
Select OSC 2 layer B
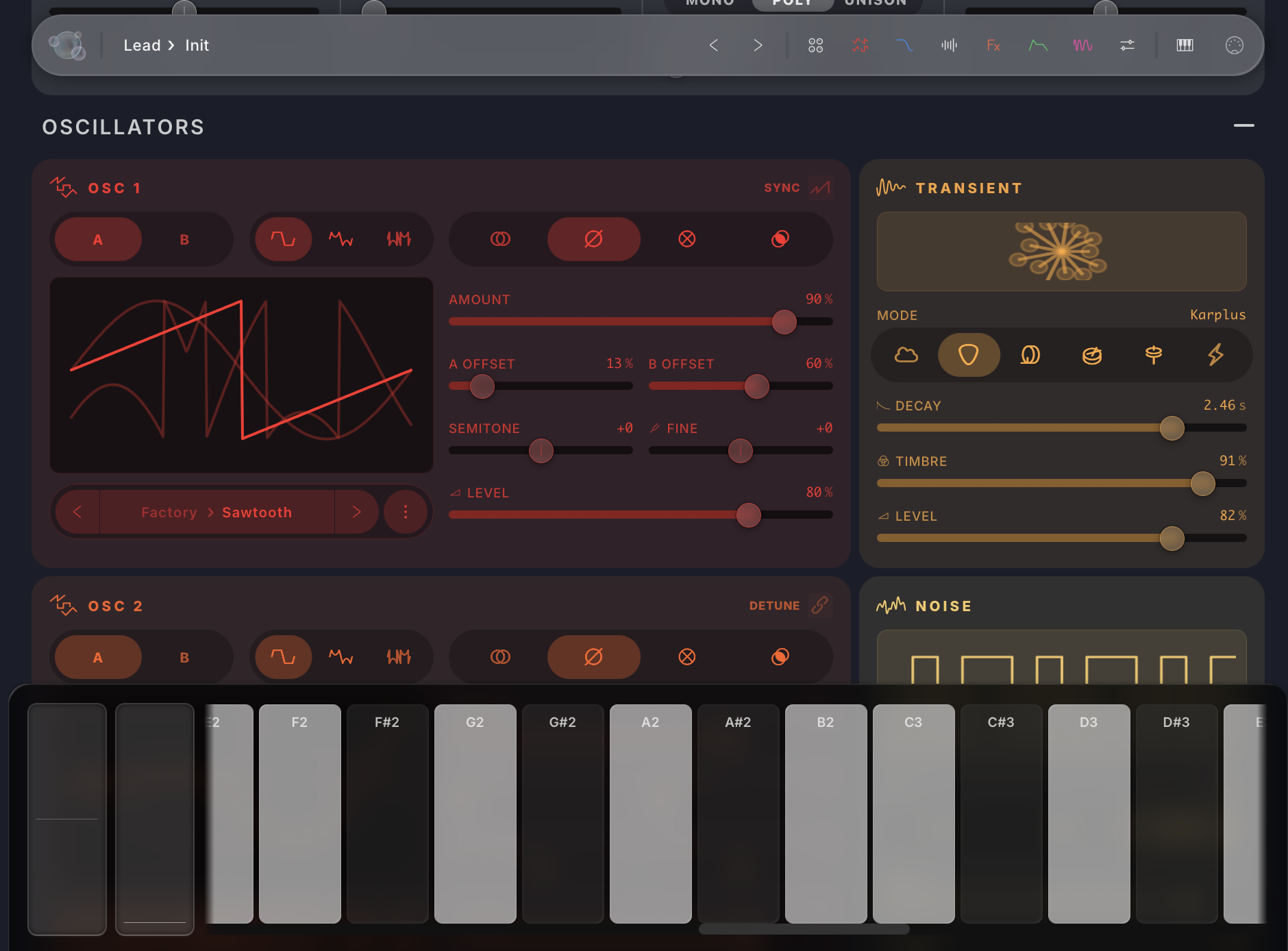point(184,657)
